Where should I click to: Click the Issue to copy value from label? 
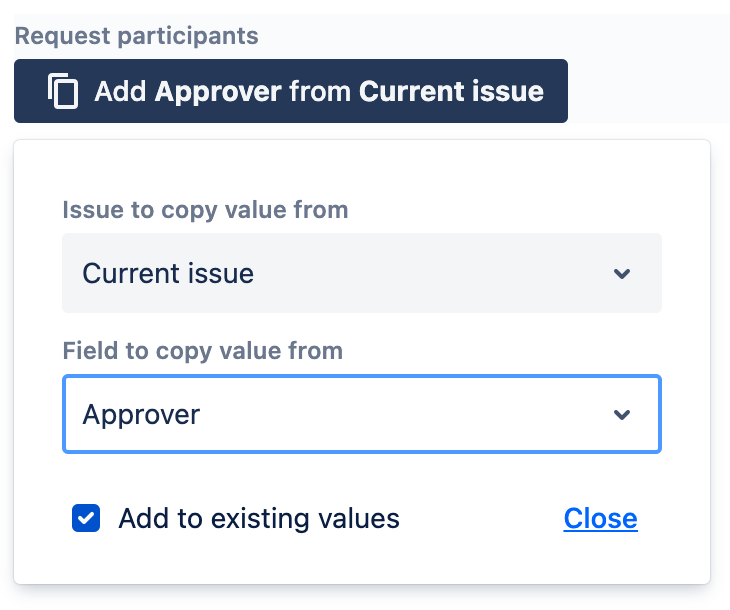205,210
